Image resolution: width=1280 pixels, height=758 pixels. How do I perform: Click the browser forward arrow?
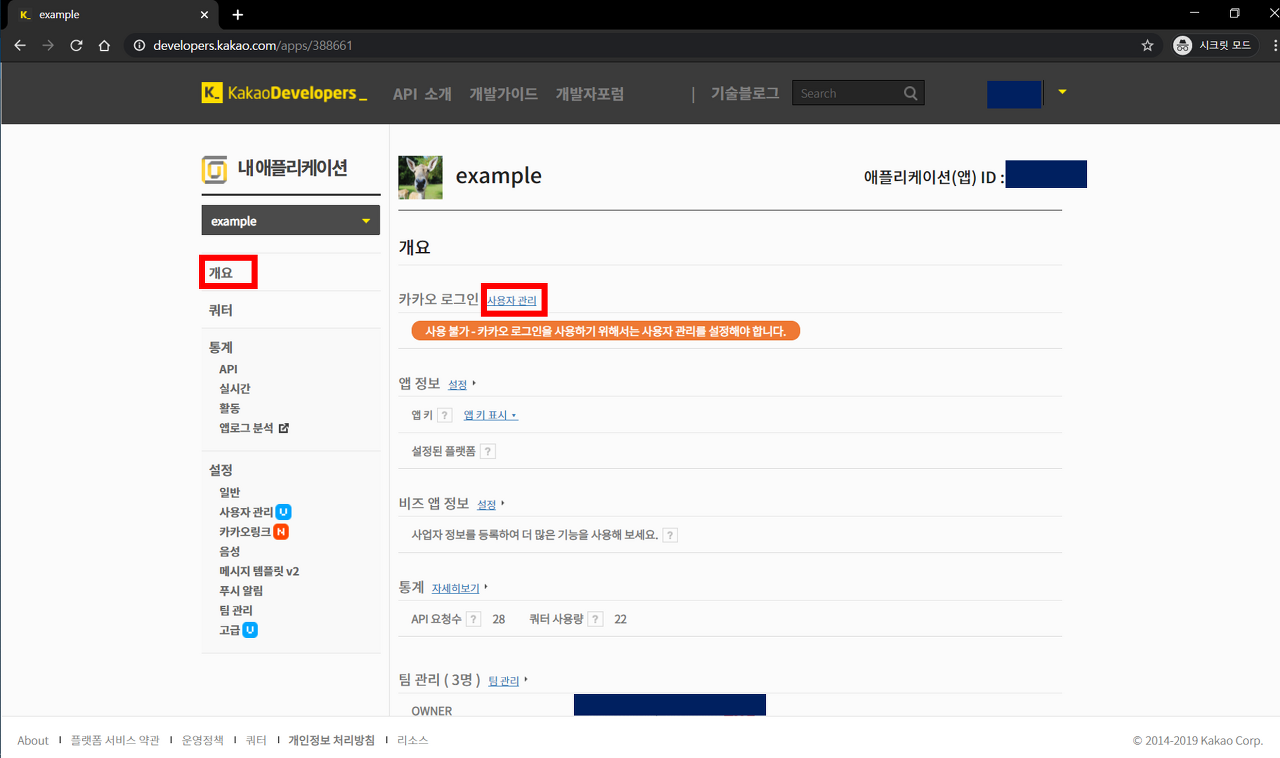pos(48,45)
